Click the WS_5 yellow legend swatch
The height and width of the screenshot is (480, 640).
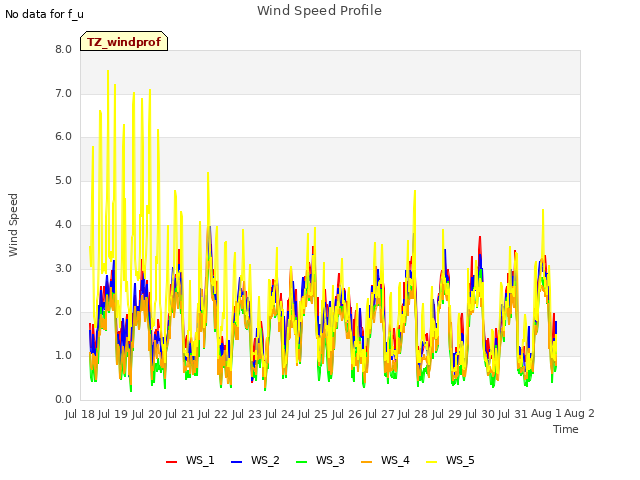[431, 461]
